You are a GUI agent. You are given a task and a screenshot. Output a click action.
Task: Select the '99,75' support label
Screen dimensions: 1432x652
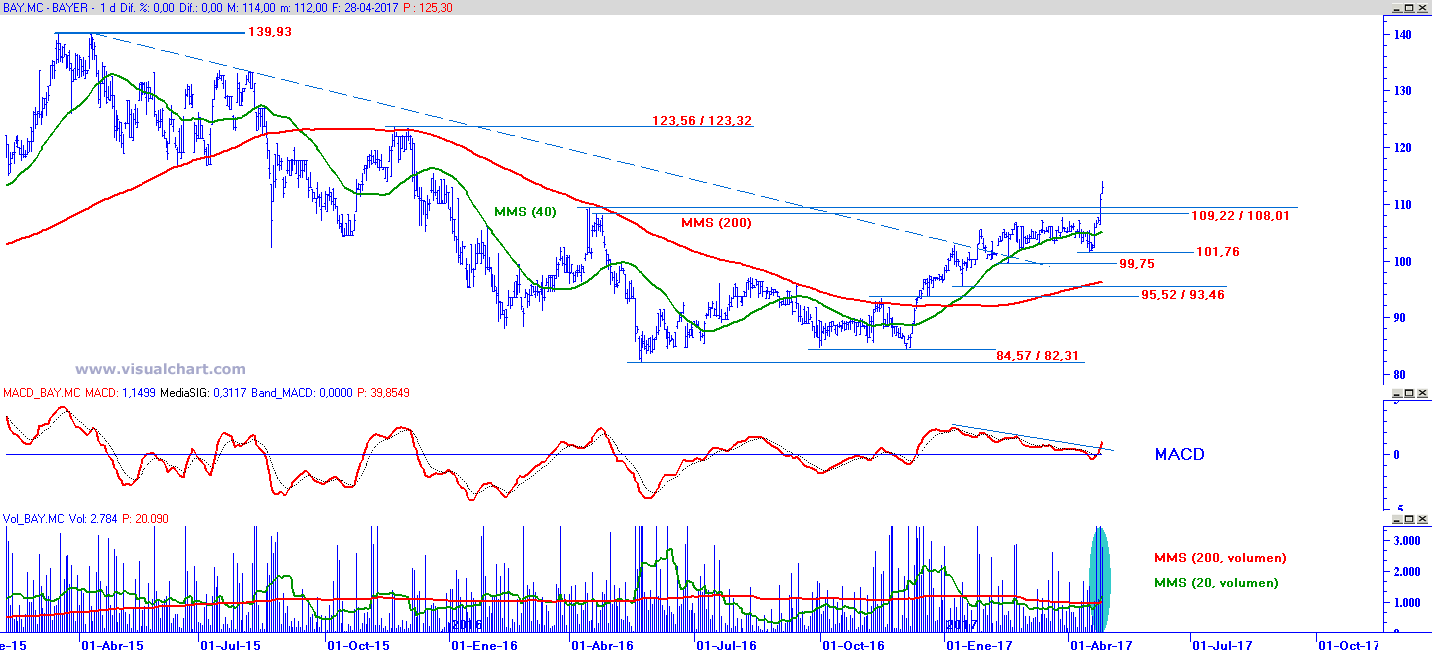pos(1137,263)
